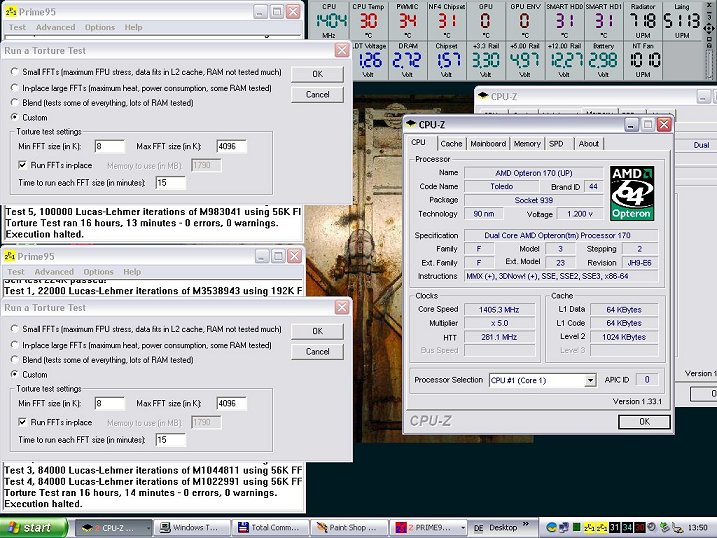Click the Prime95 icon in the lower Prime95 title bar
717x538 pixels.
[10, 256]
